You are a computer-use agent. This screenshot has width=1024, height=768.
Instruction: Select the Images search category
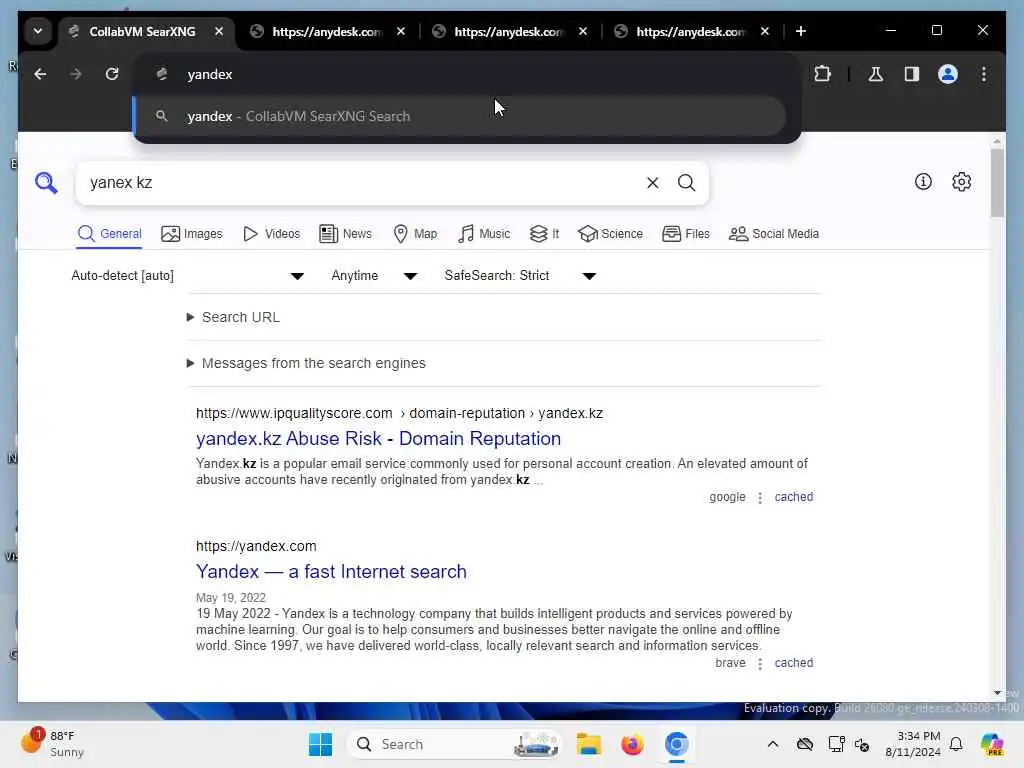[192, 234]
